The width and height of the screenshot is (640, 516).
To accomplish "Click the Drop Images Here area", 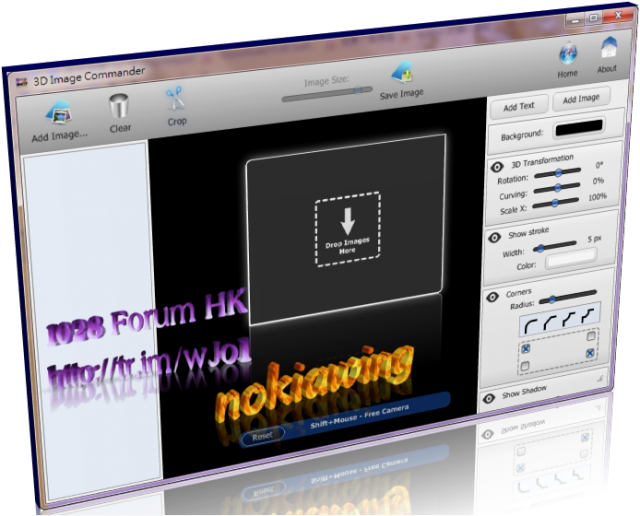I will (349, 231).
